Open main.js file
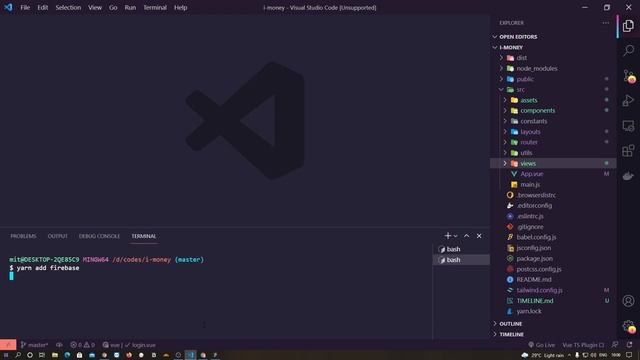Image resolution: width=640 pixels, height=360 pixels. point(553,184)
